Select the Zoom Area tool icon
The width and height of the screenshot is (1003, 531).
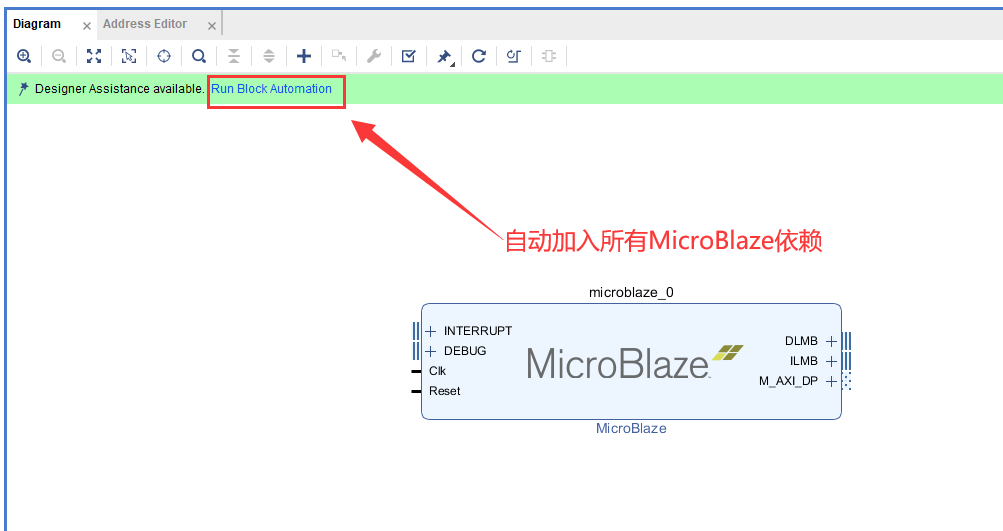point(129,56)
